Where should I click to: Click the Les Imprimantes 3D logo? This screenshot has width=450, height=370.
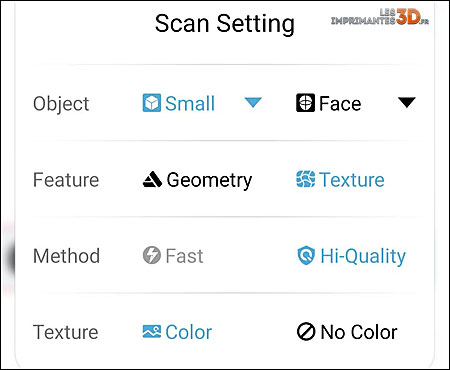pyautogui.click(x=380, y=17)
